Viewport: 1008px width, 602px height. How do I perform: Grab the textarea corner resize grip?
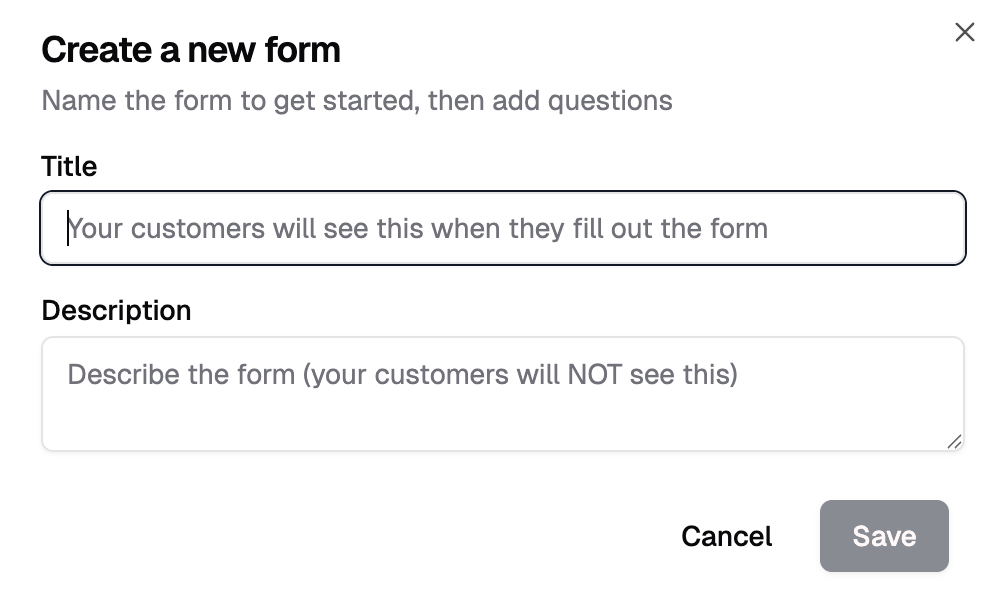pyautogui.click(x=954, y=441)
